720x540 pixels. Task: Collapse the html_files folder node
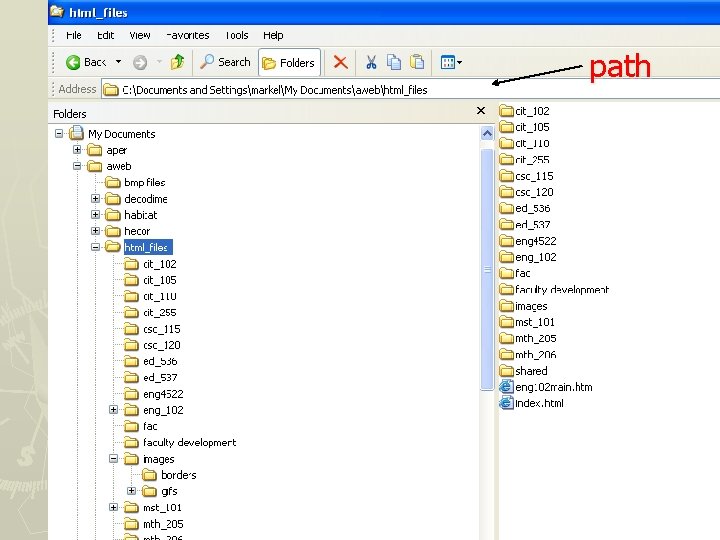(95, 247)
